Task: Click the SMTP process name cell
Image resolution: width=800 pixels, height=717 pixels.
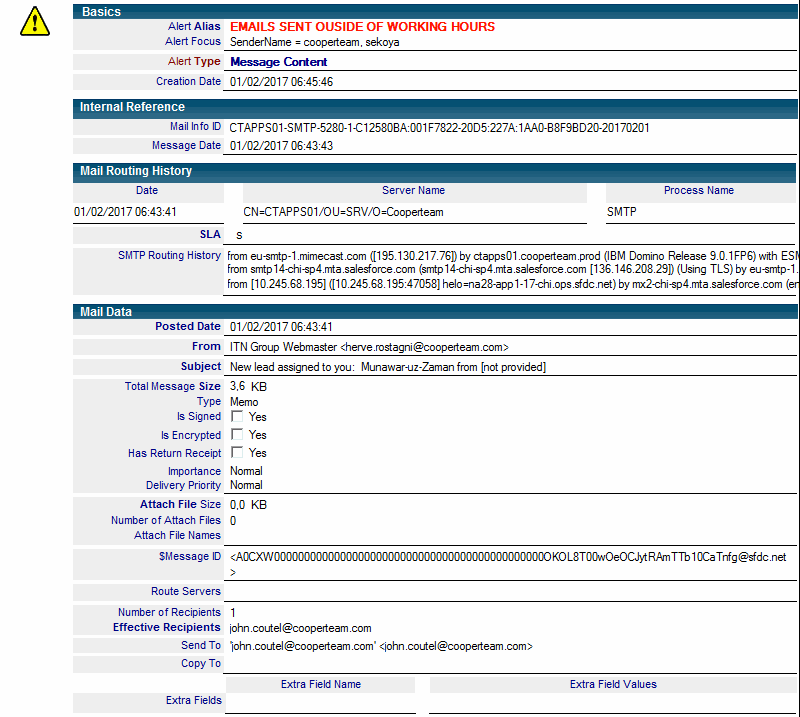Action: [621, 212]
